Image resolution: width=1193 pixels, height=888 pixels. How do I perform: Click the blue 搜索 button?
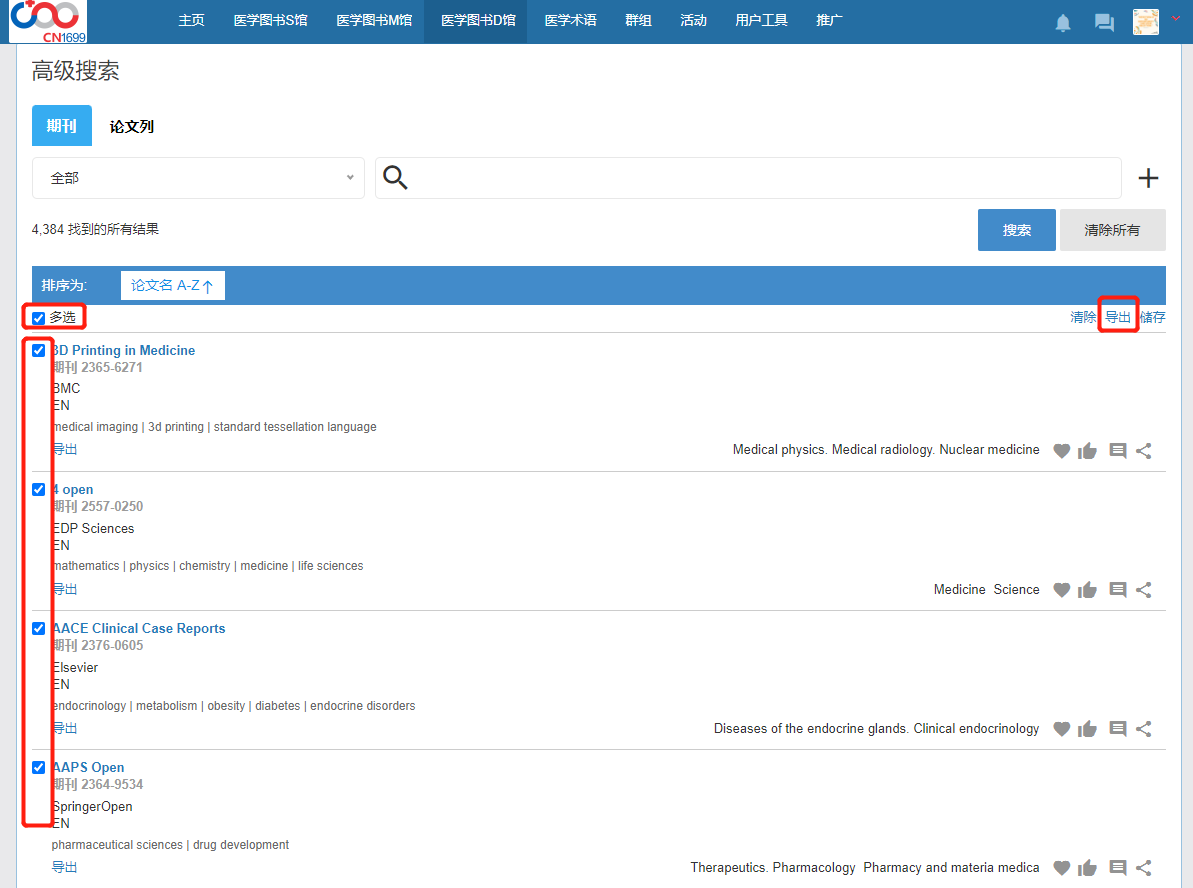click(1016, 230)
